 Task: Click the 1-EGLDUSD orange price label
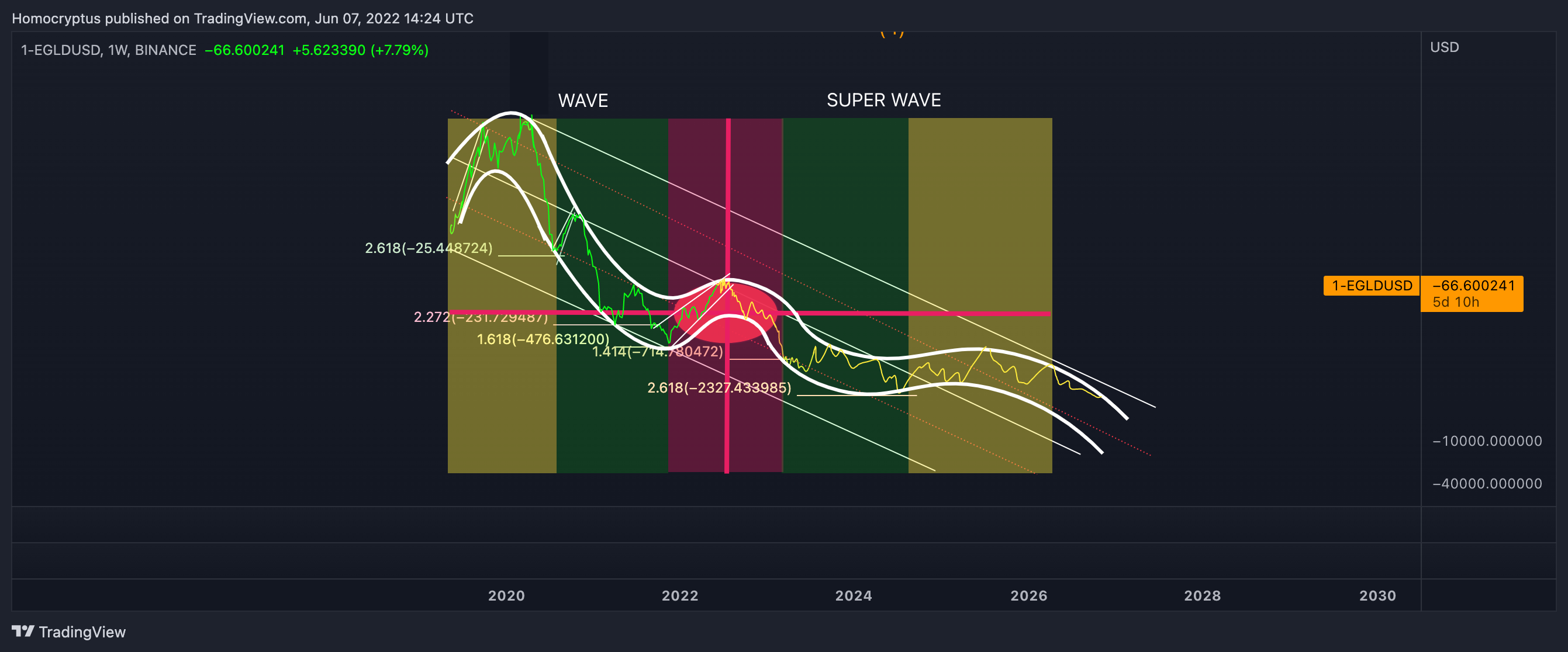[x=1372, y=285]
